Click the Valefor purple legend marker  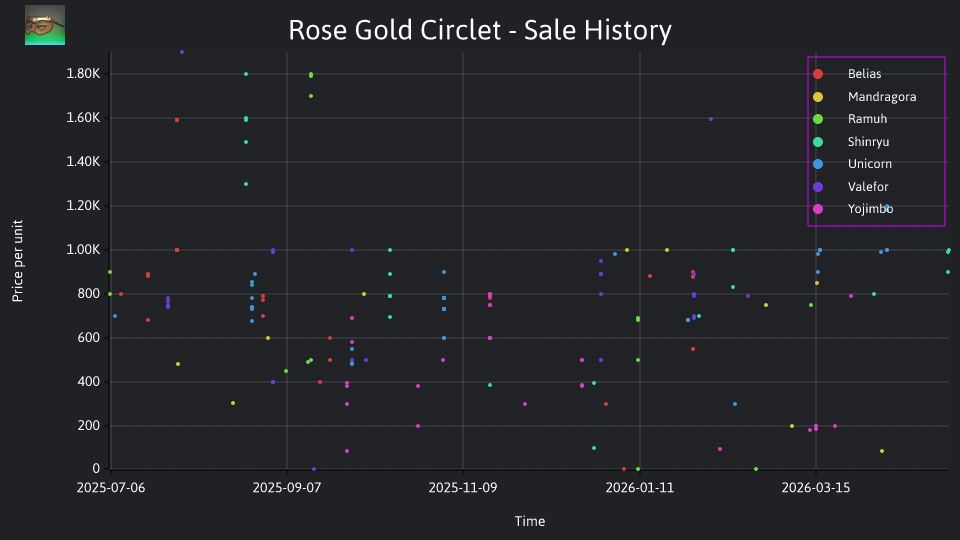(x=818, y=187)
